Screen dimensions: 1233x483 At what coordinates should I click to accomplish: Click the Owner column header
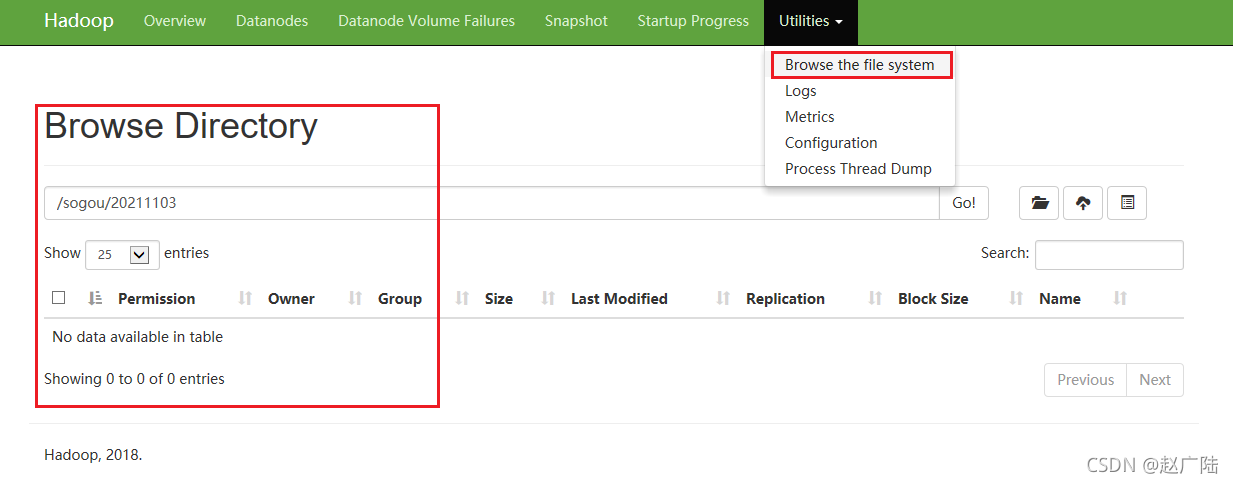click(x=291, y=298)
